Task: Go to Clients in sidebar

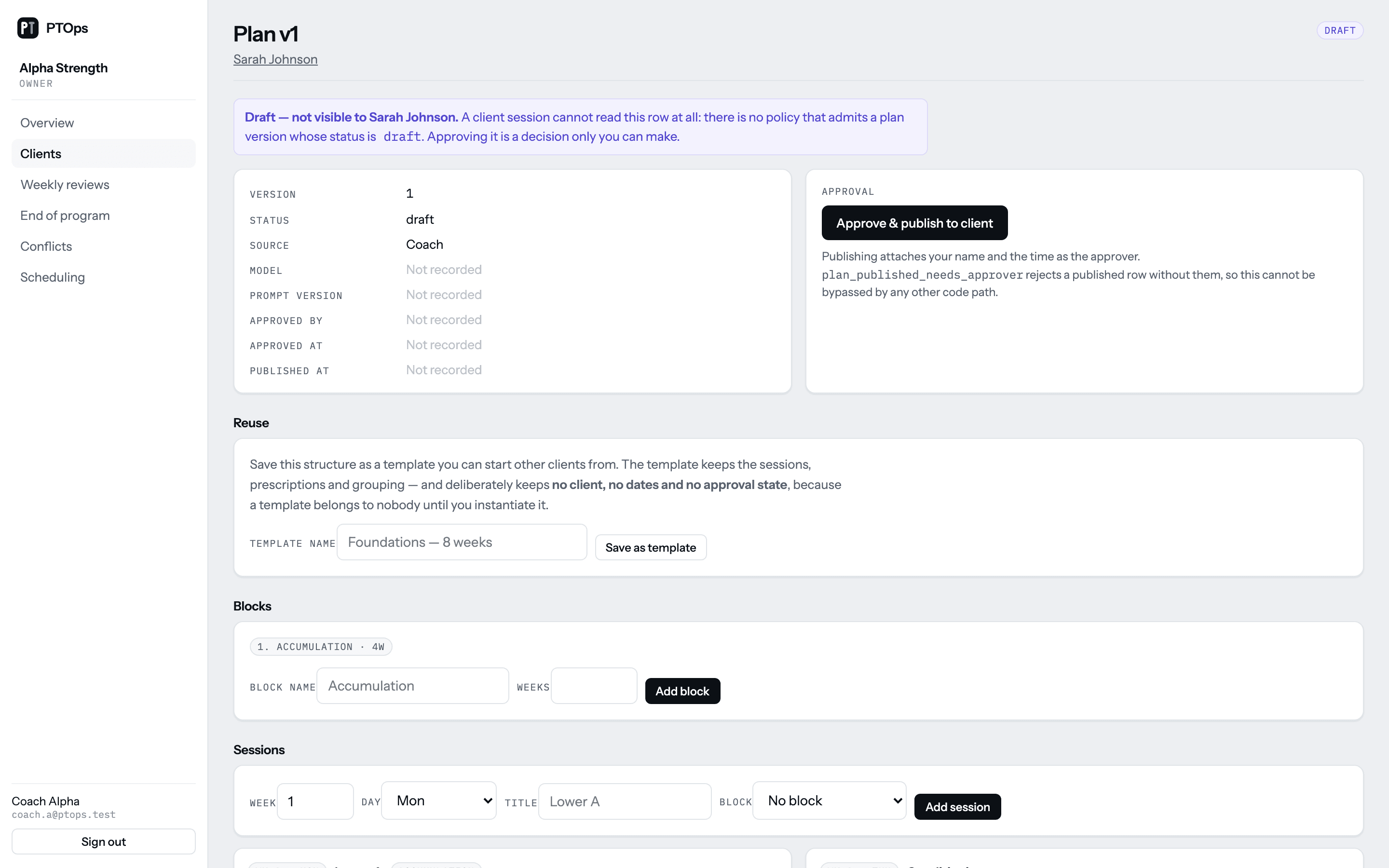Action: [x=103, y=154]
